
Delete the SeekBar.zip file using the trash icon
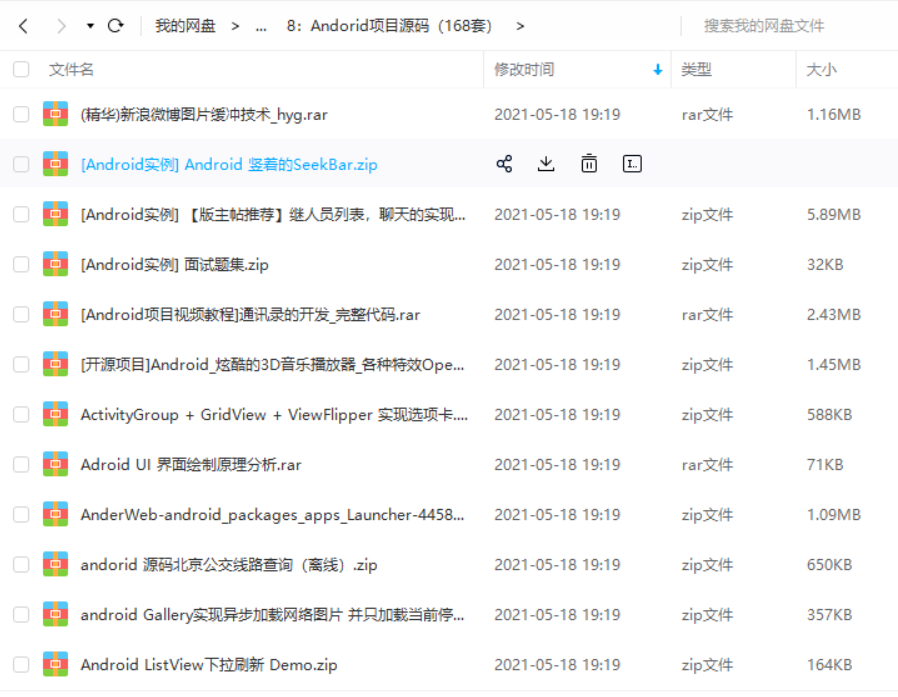(x=589, y=164)
